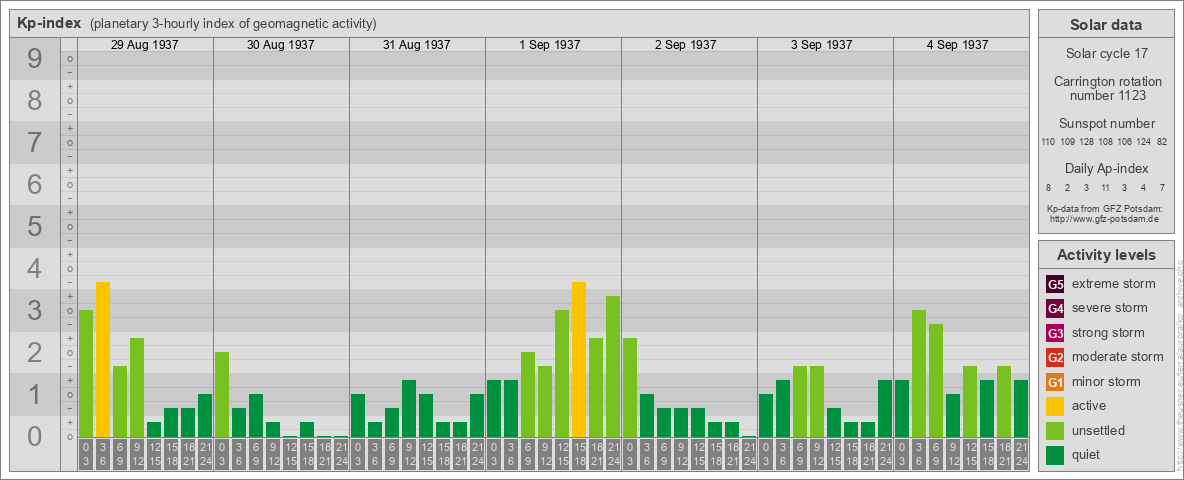Click the 'Solar data' panel heading

point(1106,25)
